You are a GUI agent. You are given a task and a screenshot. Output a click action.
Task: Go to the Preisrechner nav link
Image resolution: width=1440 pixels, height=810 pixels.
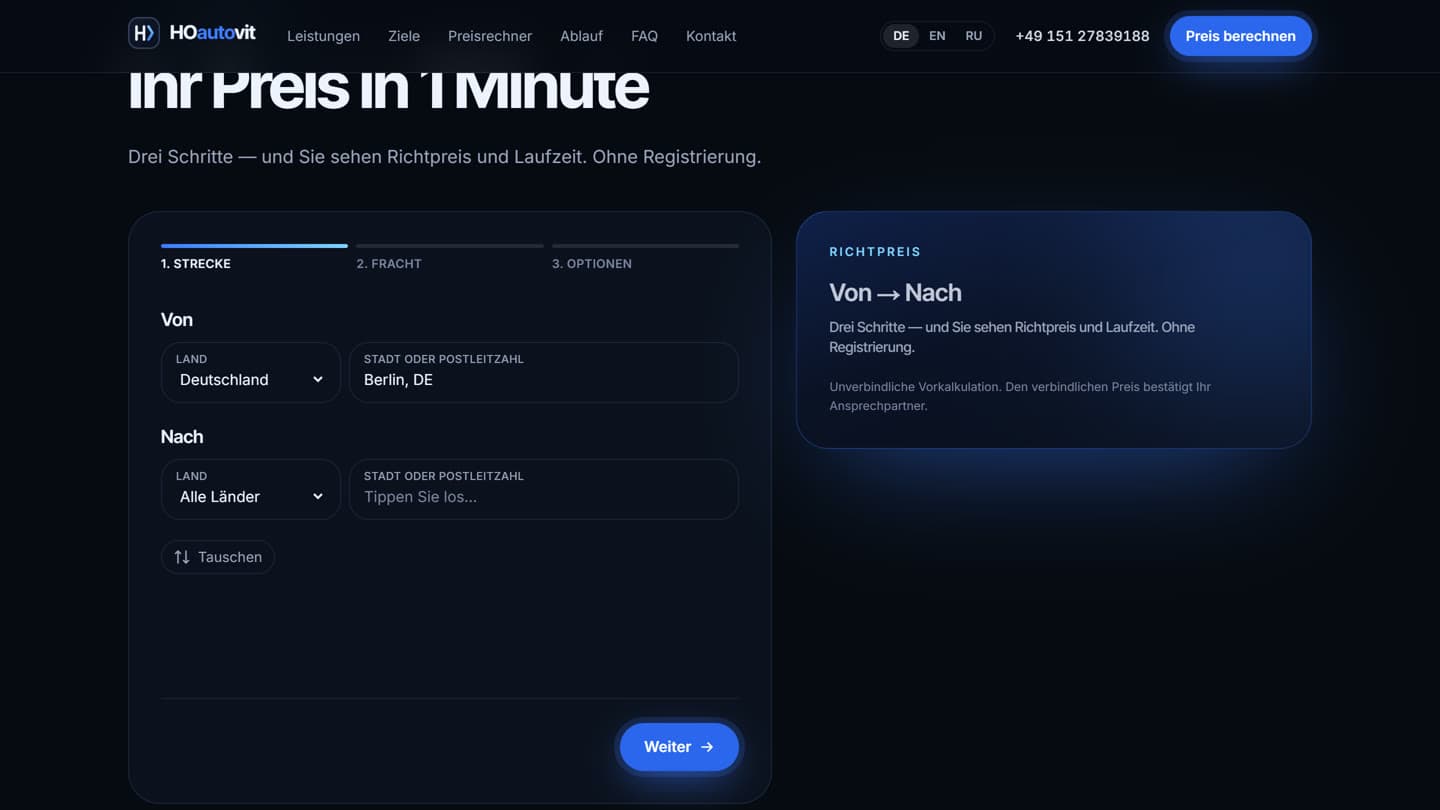(490, 36)
